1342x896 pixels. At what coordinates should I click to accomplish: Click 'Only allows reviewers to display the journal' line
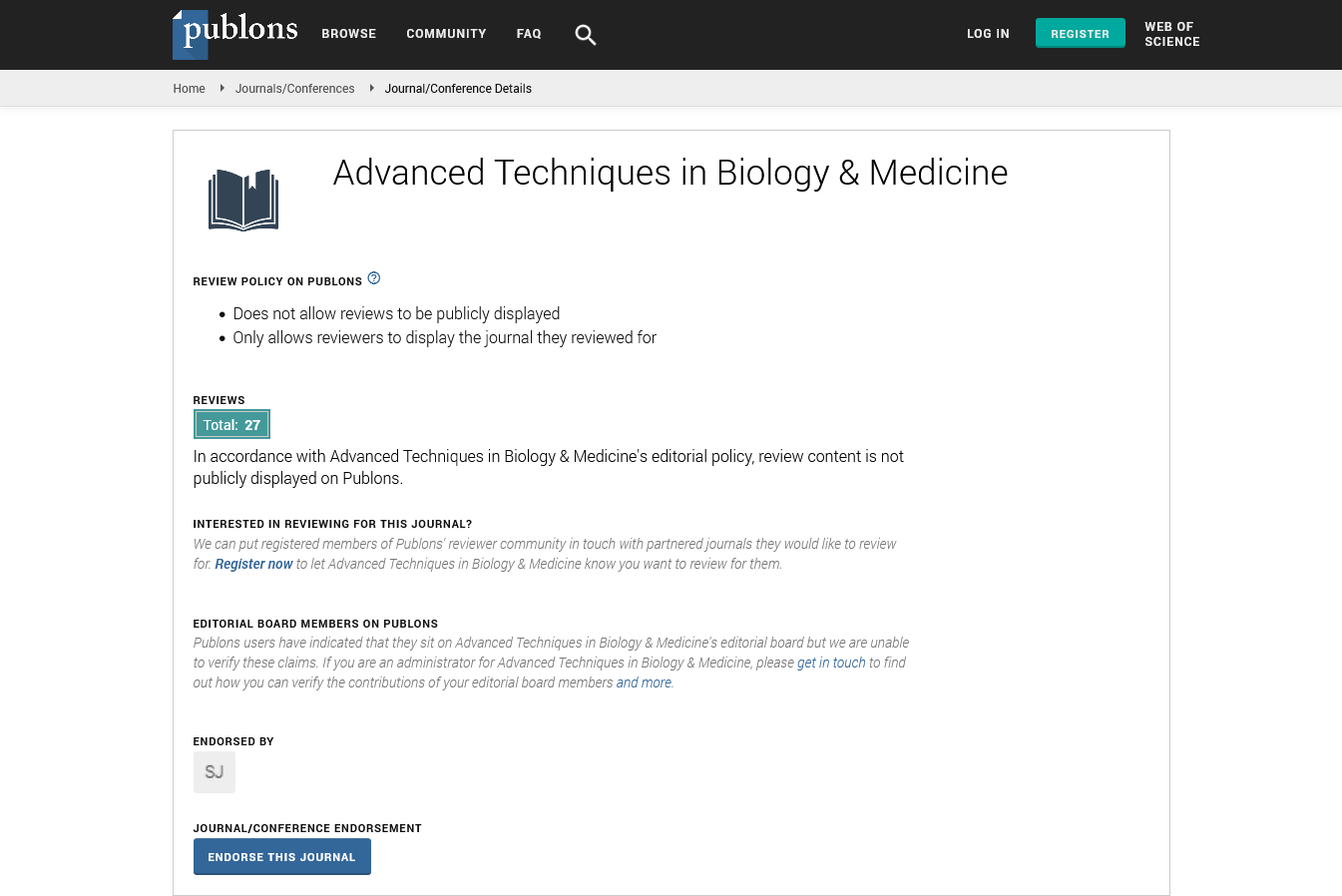point(445,337)
